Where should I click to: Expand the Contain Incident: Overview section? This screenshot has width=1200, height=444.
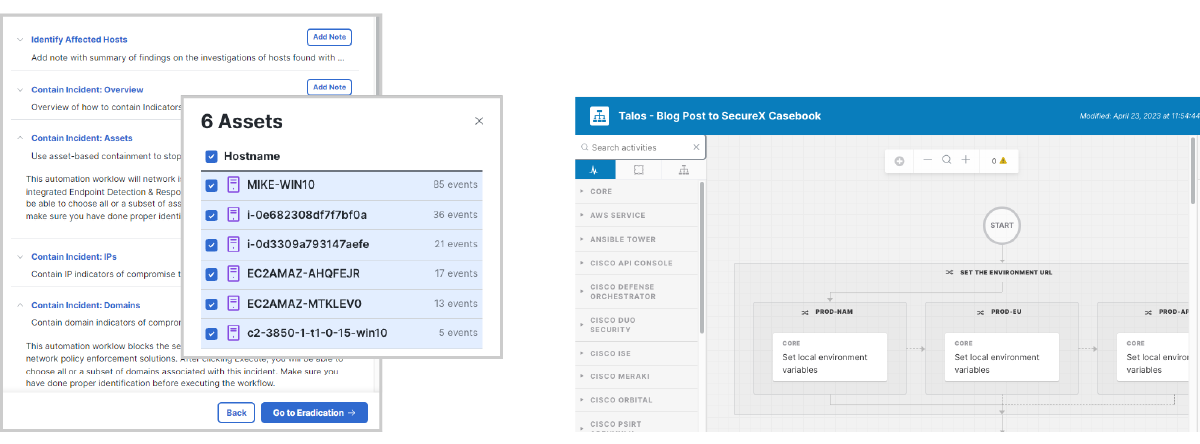(x=20, y=90)
